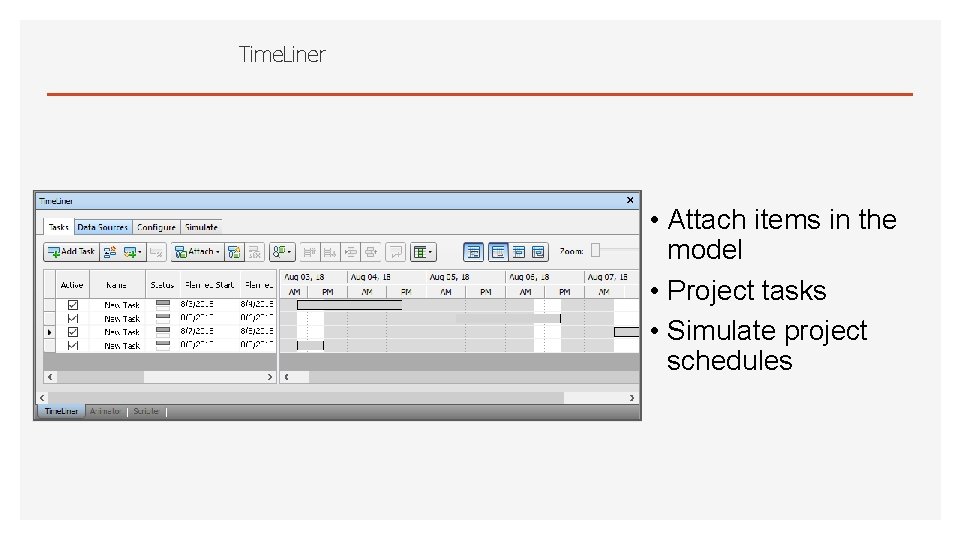Click TimeLiner panel bottom scroll-left arrow
Image resolution: width=960 pixels, height=540 pixels.
42,398
